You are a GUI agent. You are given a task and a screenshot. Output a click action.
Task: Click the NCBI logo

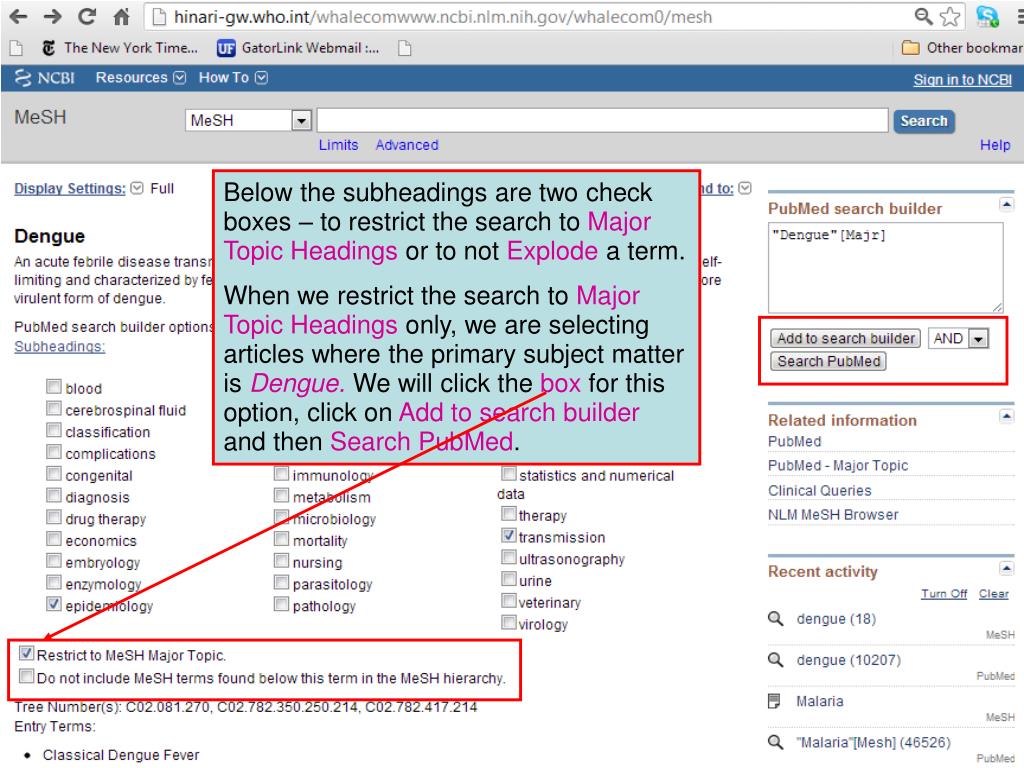click(44, 78)
